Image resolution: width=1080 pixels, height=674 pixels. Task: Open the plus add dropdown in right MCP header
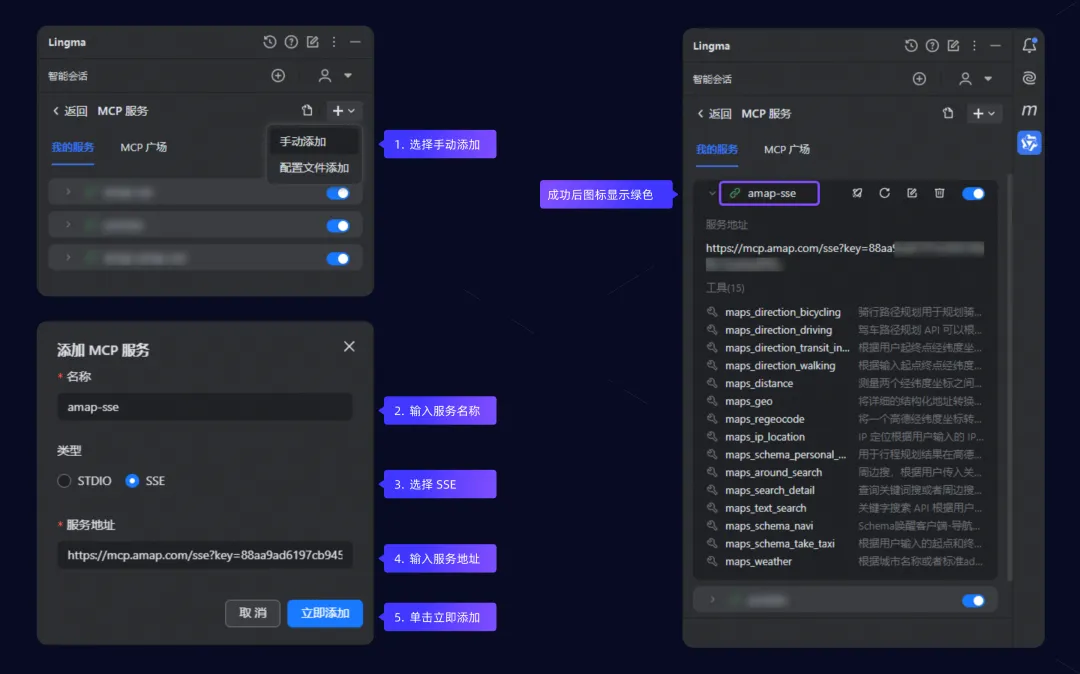tap(984, 114)
